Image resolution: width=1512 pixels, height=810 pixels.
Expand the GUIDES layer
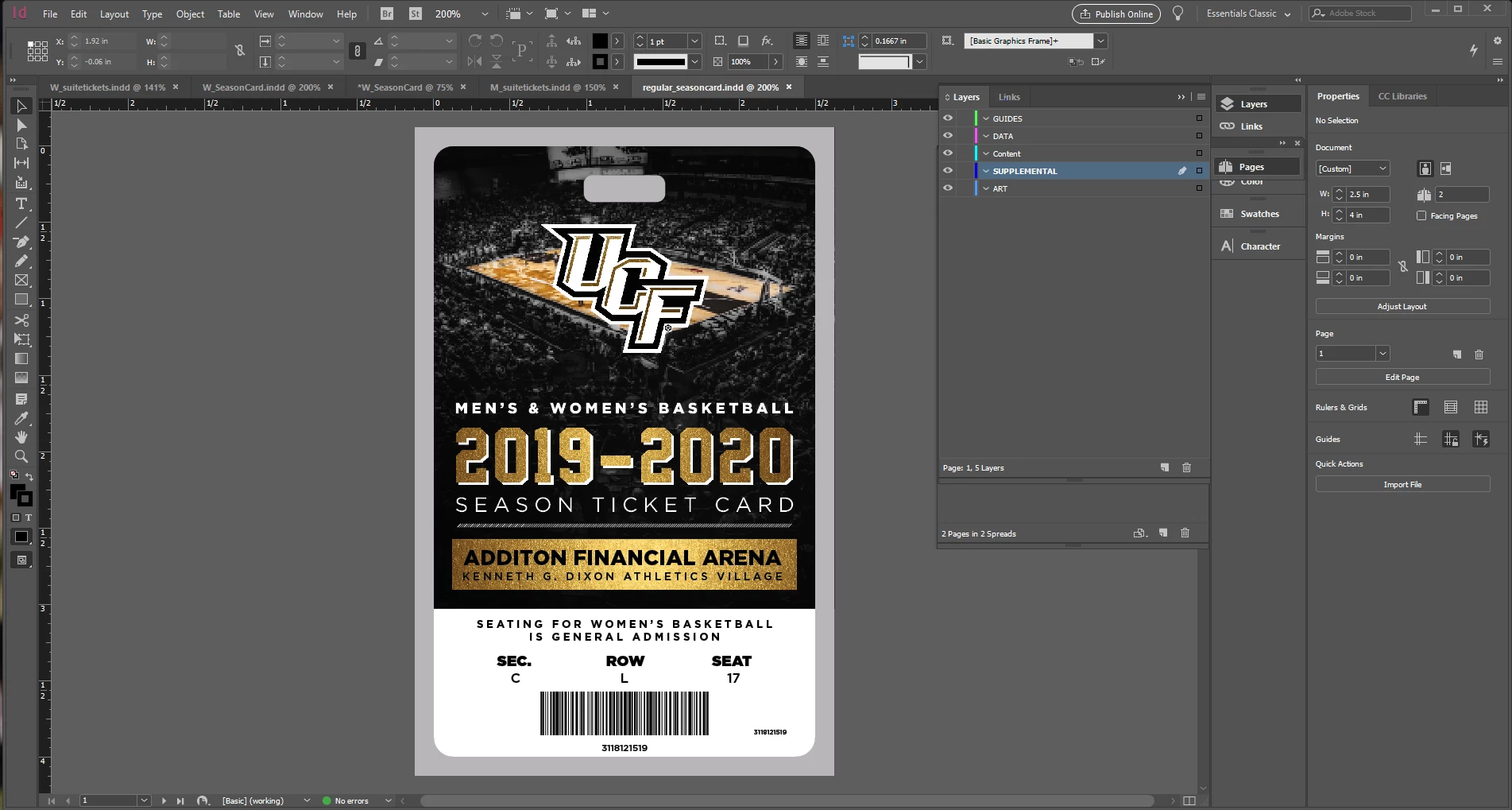[986, 118]
